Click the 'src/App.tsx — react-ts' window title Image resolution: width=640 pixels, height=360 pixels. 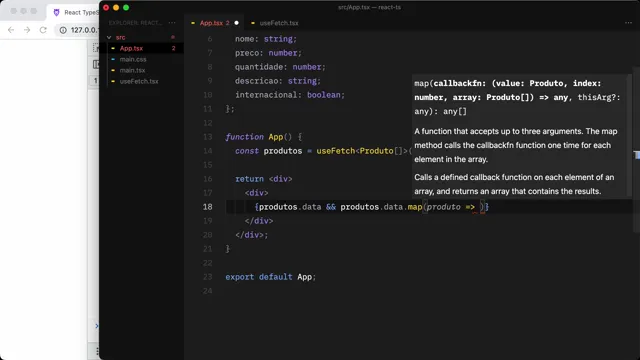coord(369,7)
